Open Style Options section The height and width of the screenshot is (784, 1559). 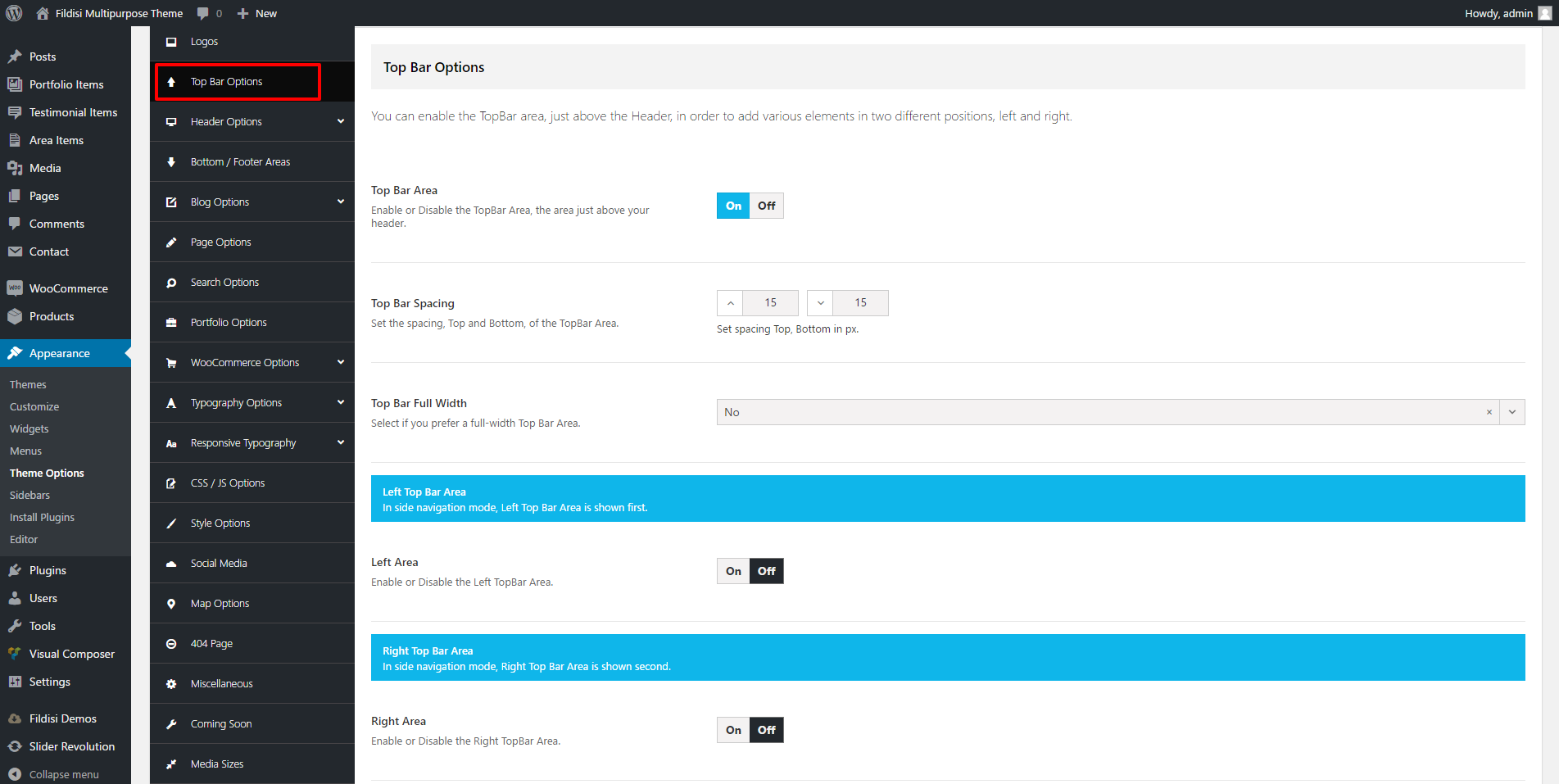tap(252, 523)
